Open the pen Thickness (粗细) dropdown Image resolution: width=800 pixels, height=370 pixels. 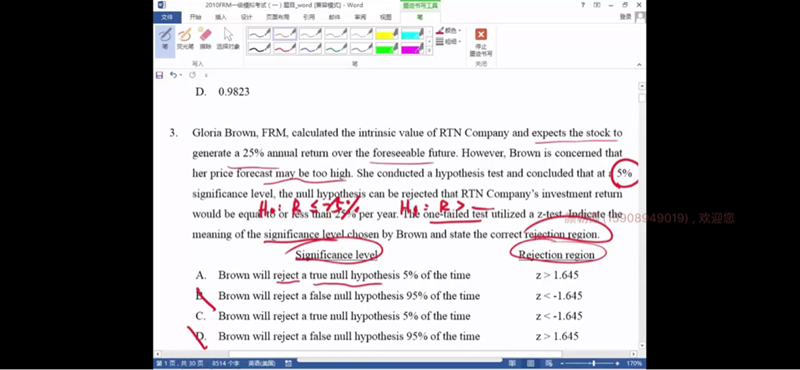pyautogui.click(x=448, y=41)
